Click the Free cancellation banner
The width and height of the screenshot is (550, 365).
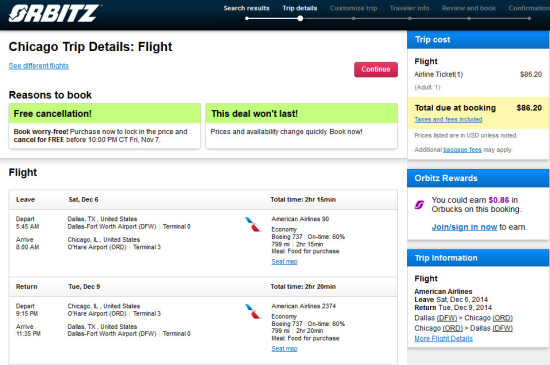pos(105,113)
